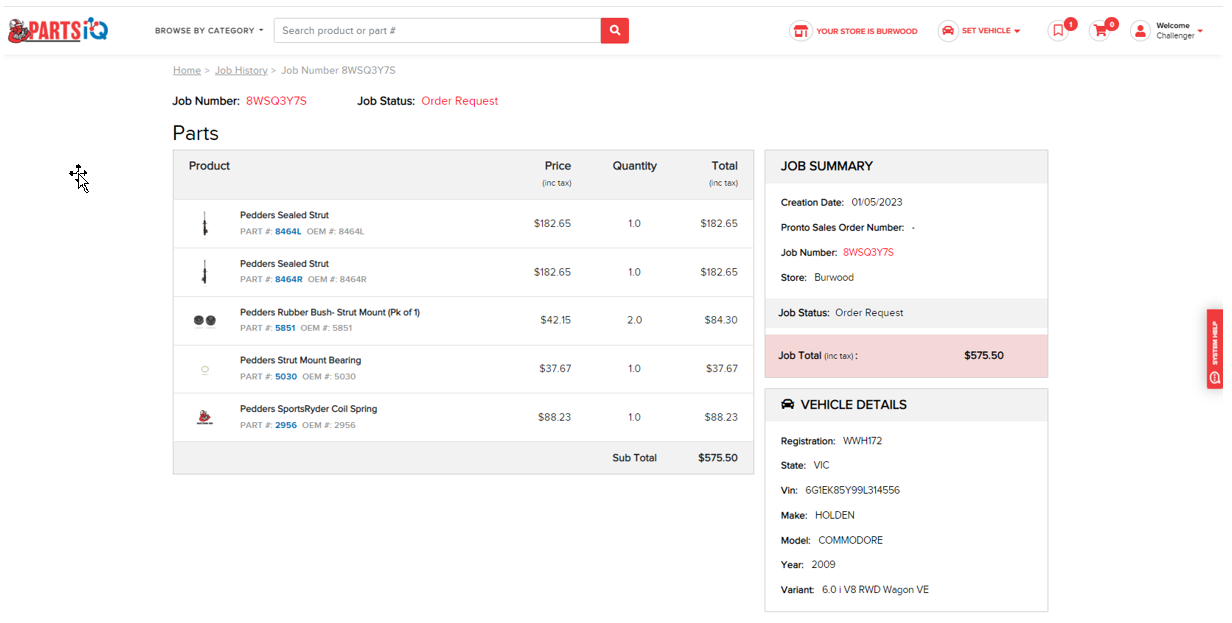Open part number 8464L link
Image resolution: width=1232 pixels, height=623 pixels.
pos(288,231)
